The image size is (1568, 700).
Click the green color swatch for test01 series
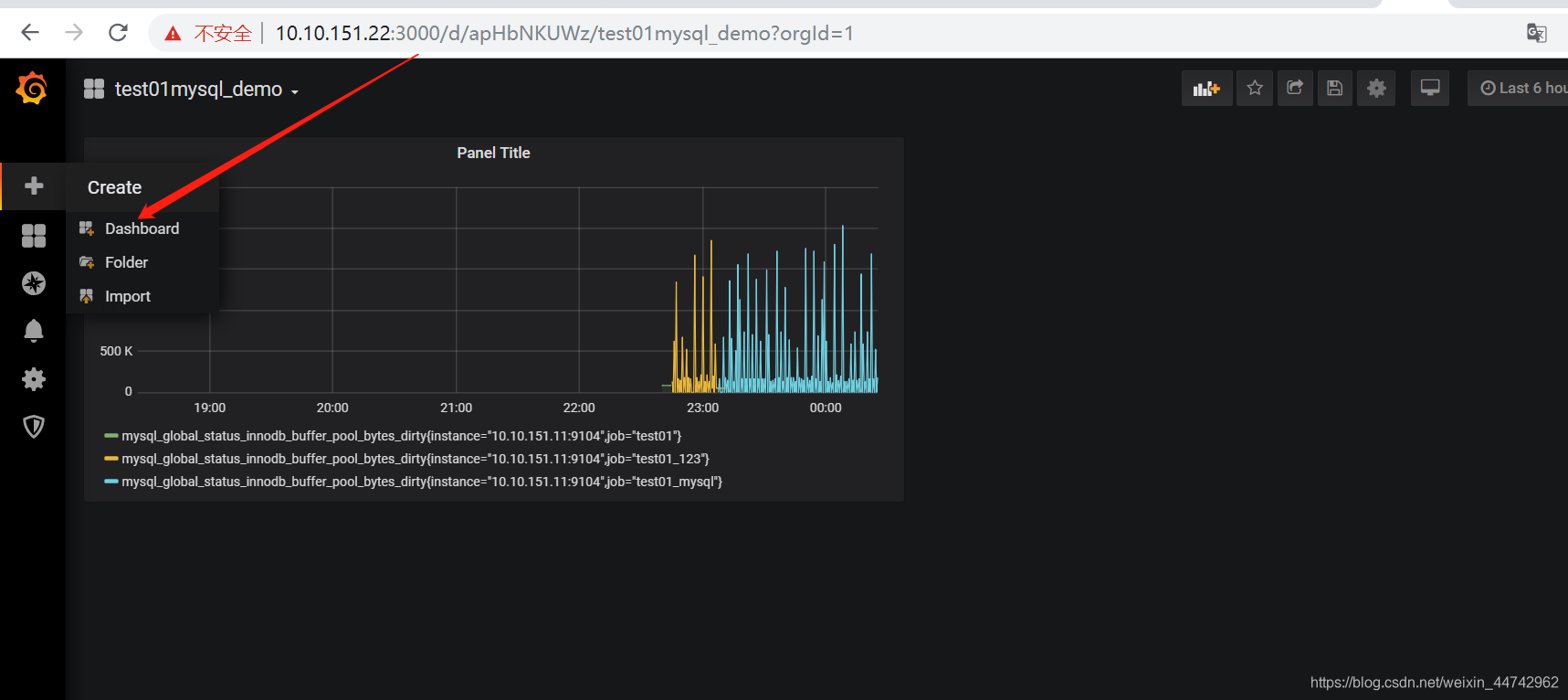[x=111, y=436]
